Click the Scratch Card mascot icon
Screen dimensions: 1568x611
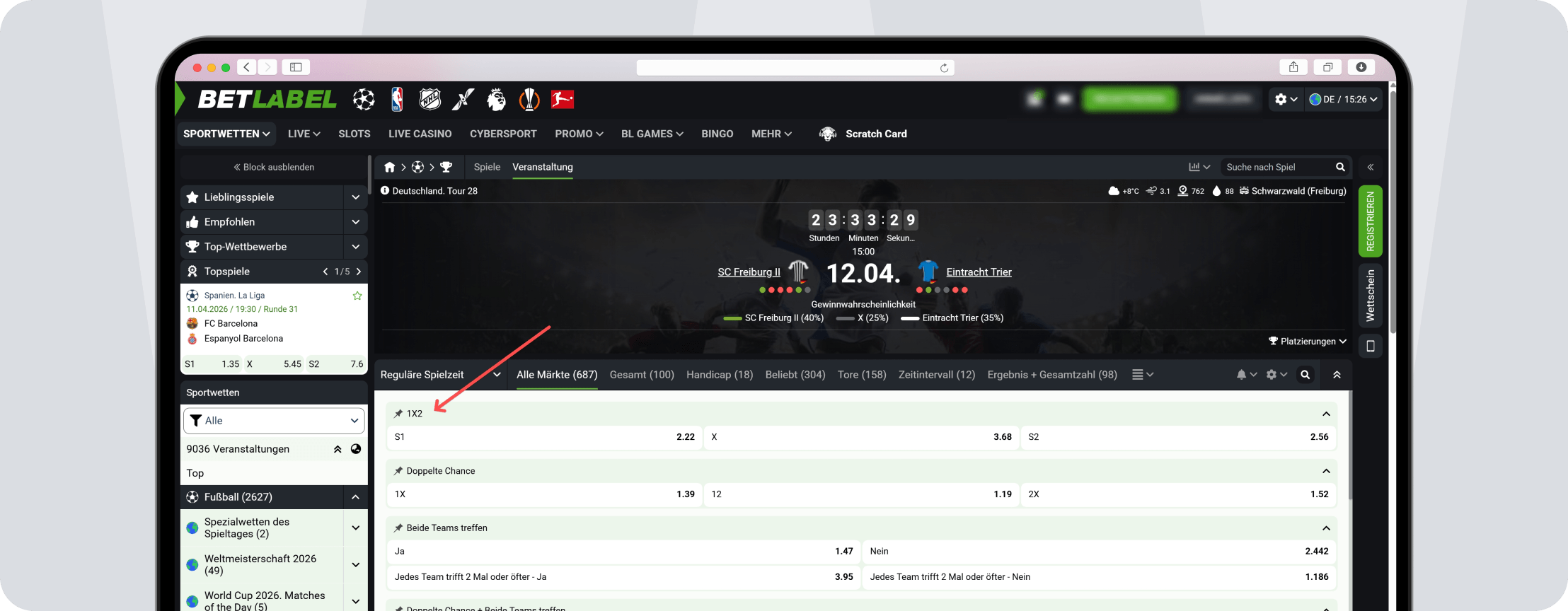(827, 134)
